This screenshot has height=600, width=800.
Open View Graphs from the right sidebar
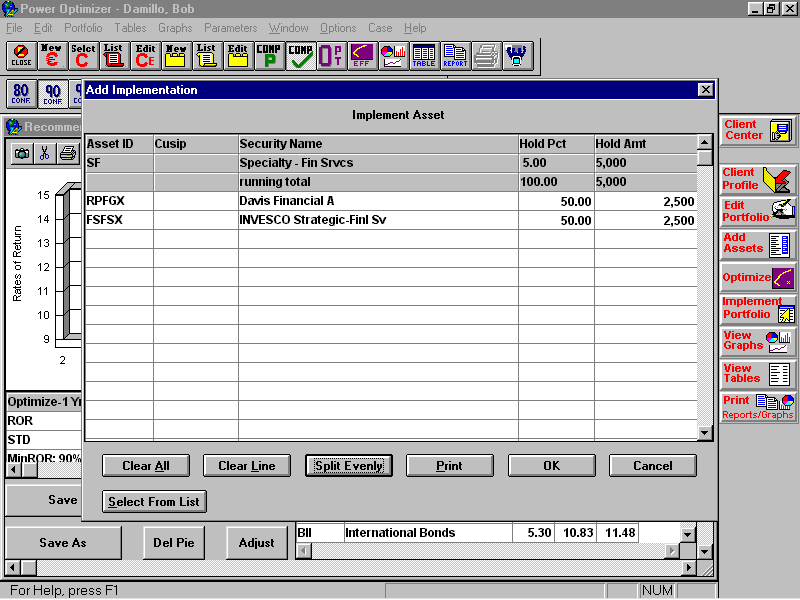click(758, 342)
